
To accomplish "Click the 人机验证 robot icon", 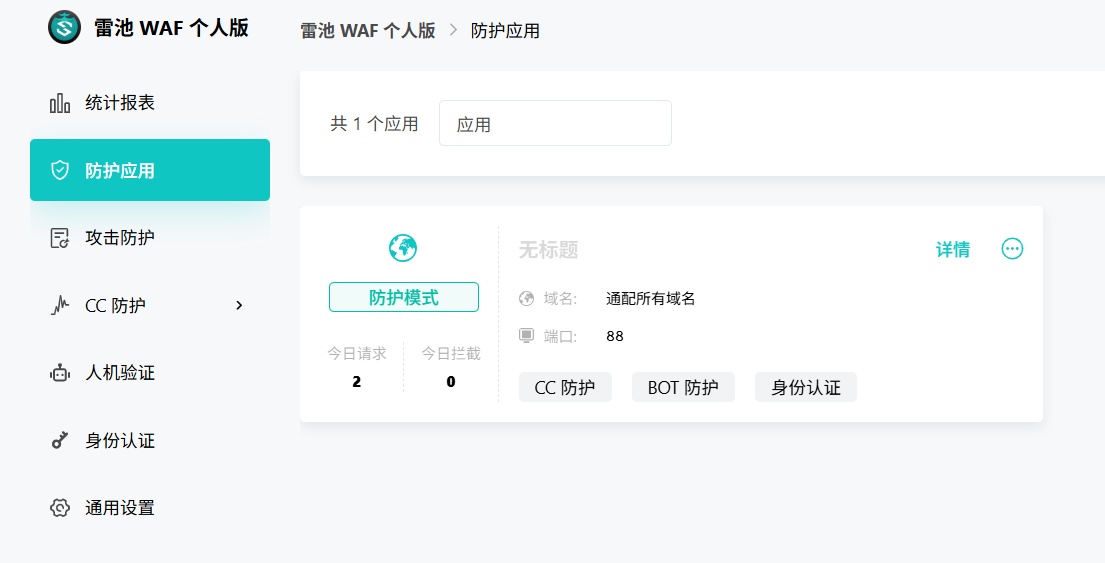I will 60,373.
